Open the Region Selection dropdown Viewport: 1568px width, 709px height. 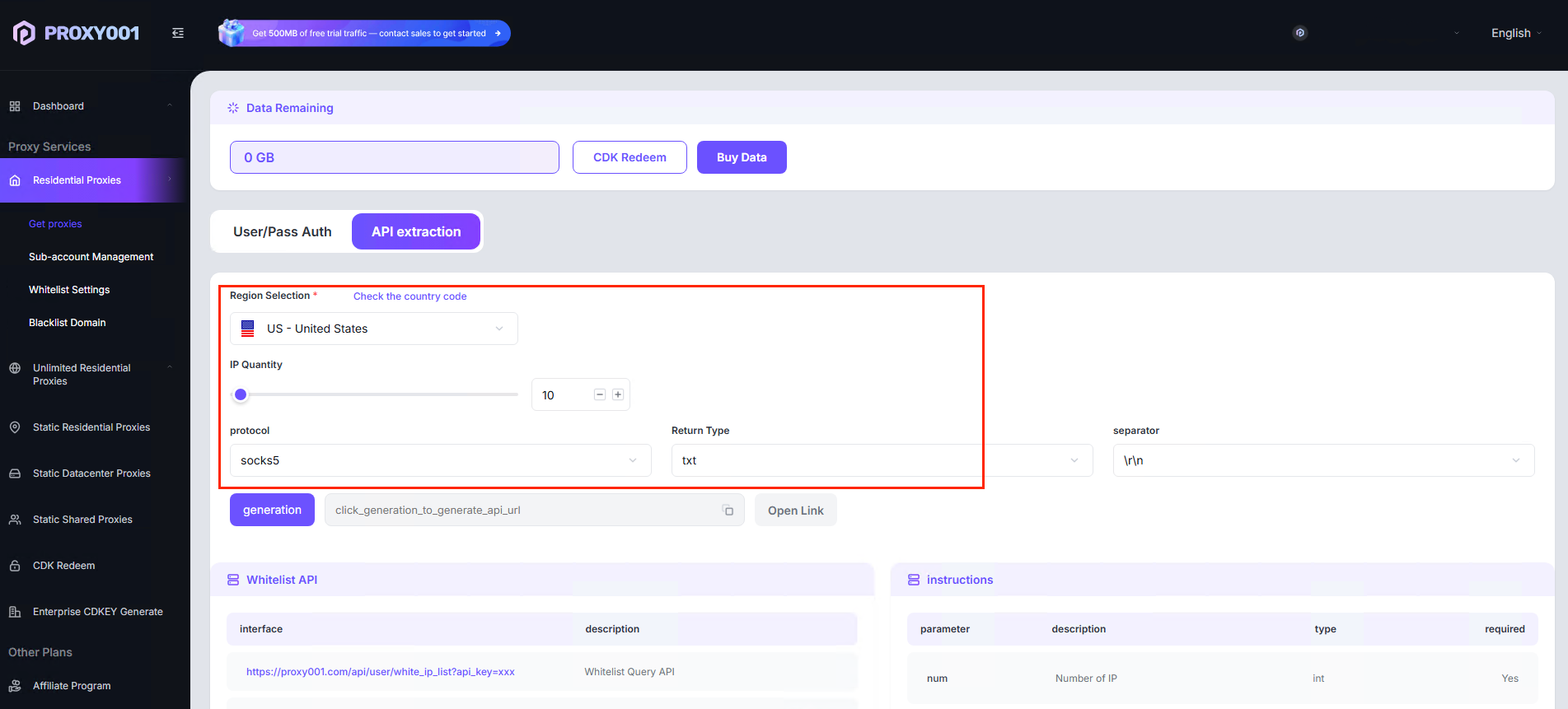(374, 329)
